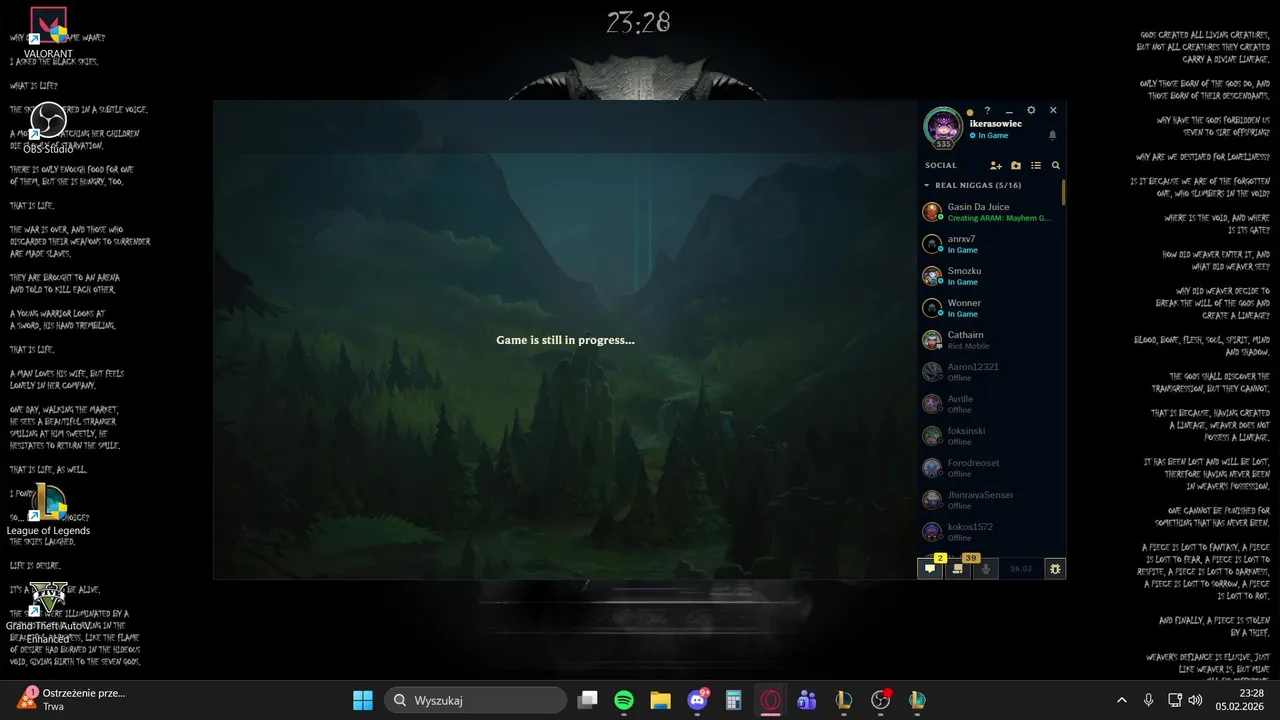The height and width of the screenshot is (720, 1280).
Task: Close the League client window
Action: point(1053,111)
